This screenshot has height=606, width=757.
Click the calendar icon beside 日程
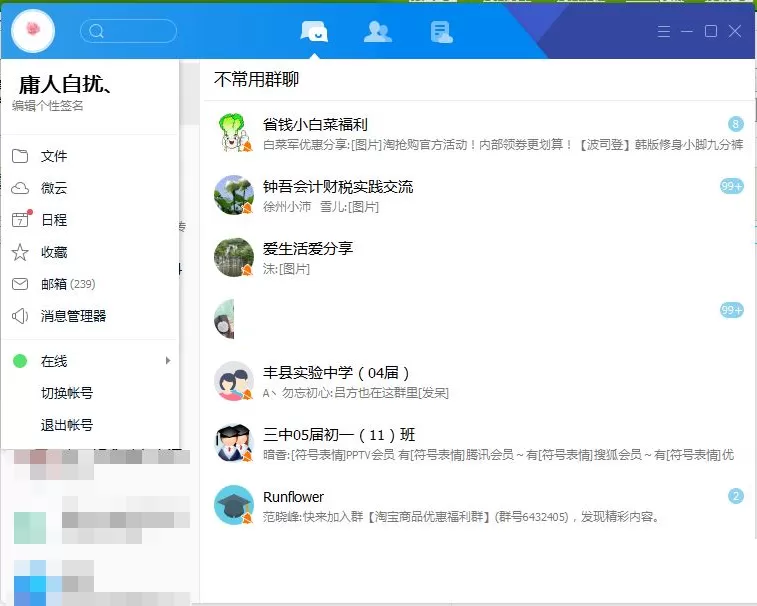tap(20, 219)
